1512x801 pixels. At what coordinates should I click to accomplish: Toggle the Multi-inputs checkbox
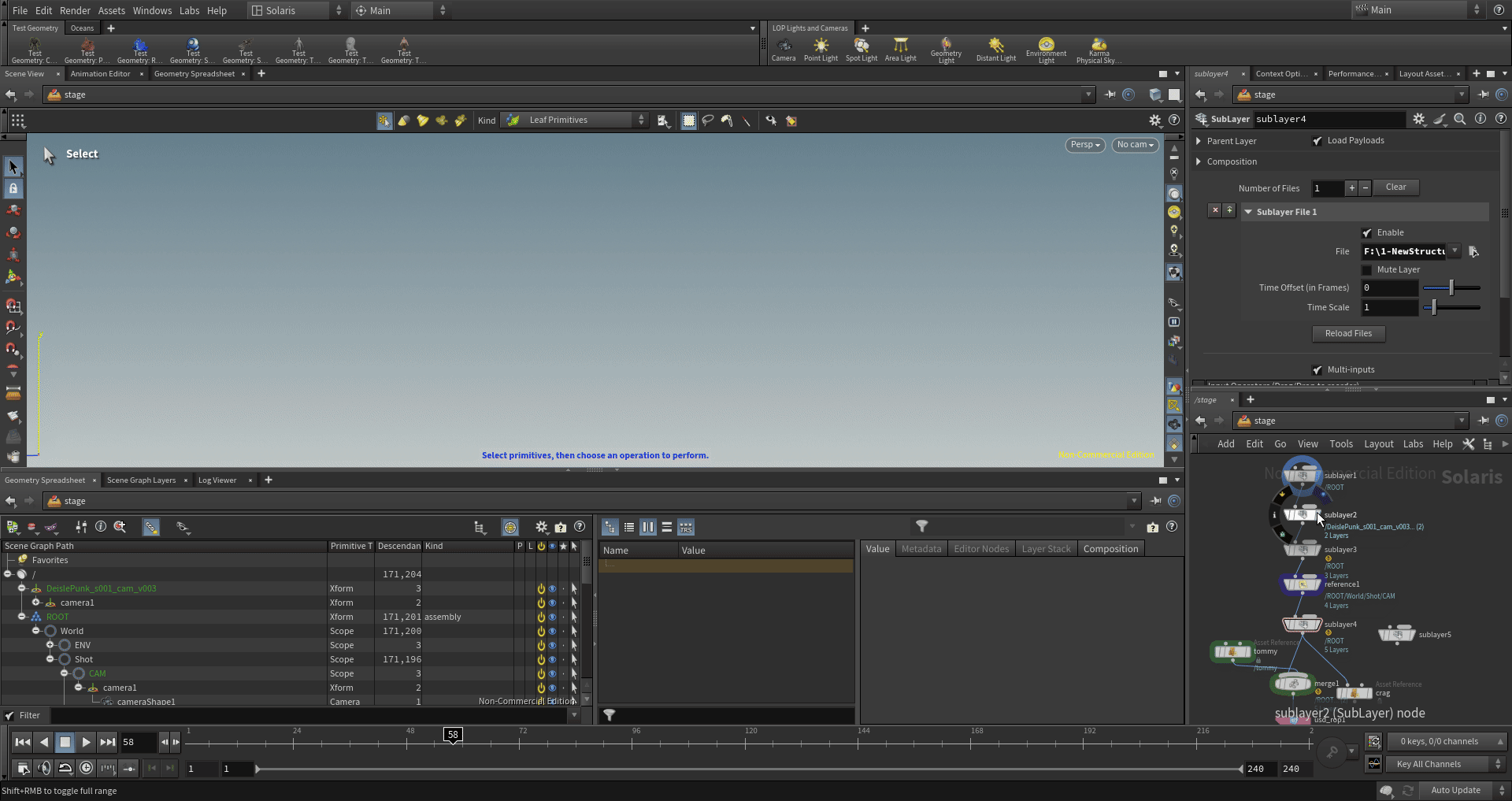coord(1317,370)
